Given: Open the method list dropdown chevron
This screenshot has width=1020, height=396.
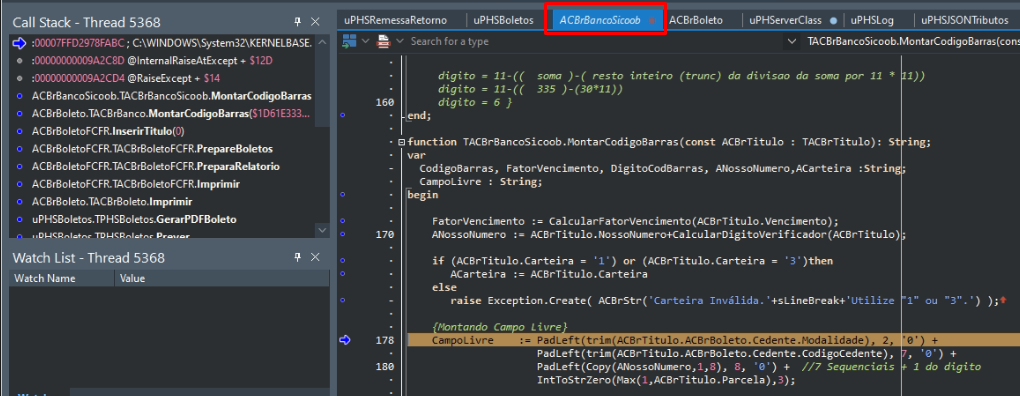Looking at the screenshot, I should click(792, 41).
